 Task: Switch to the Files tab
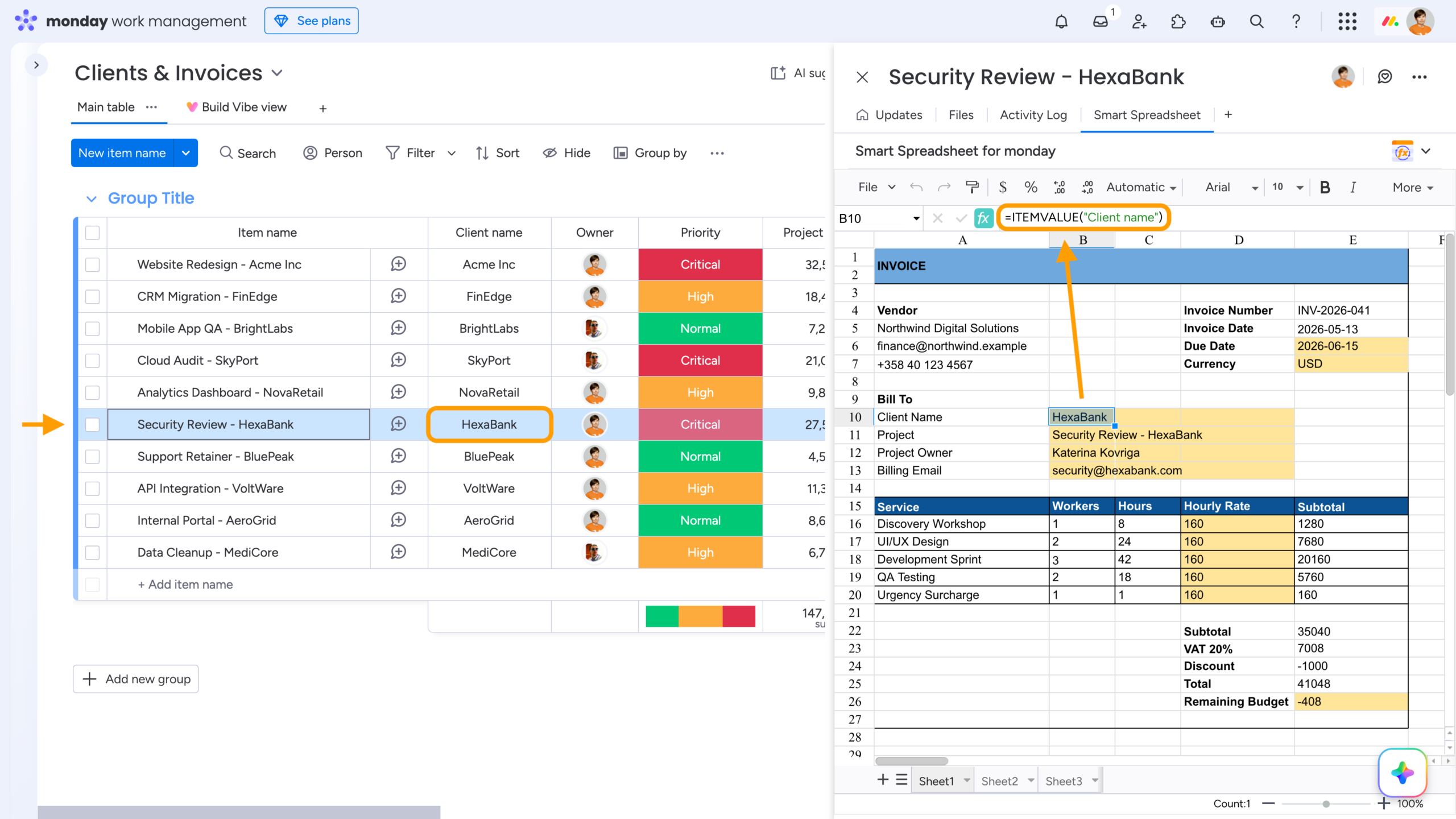click(961, 115)
